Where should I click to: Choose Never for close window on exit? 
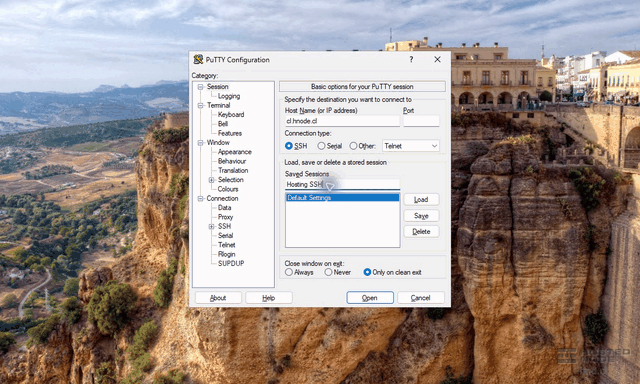click(328, 272)
